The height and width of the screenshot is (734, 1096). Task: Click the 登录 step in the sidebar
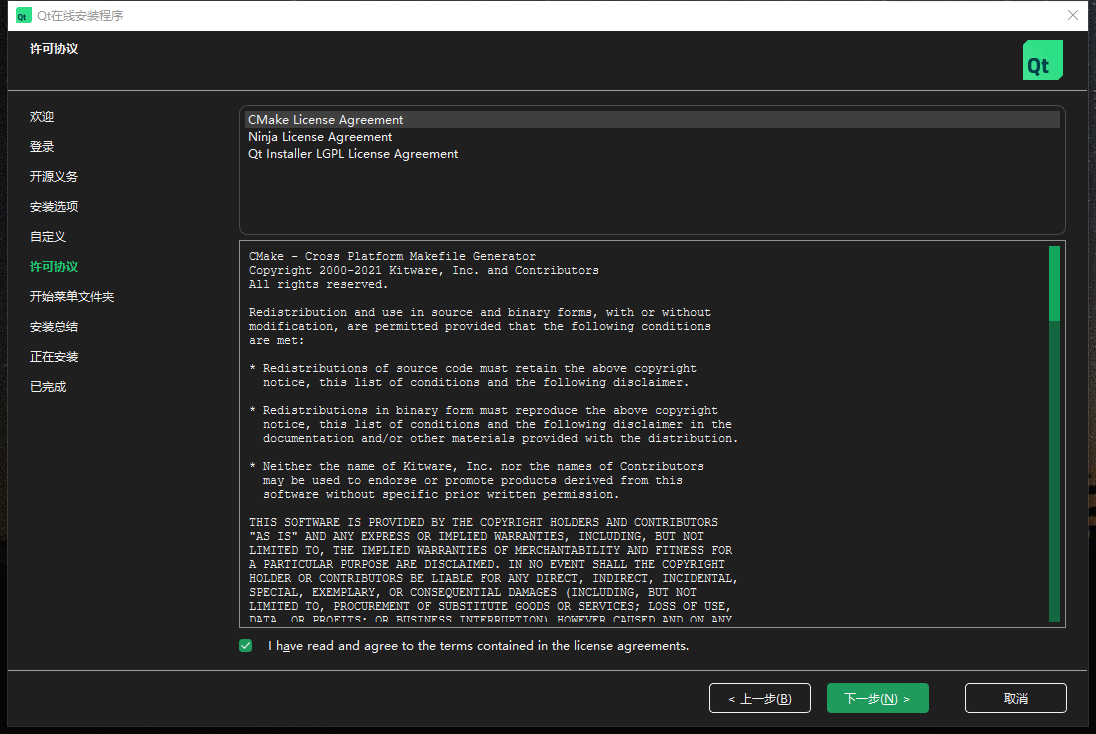[x=42, y=147]
